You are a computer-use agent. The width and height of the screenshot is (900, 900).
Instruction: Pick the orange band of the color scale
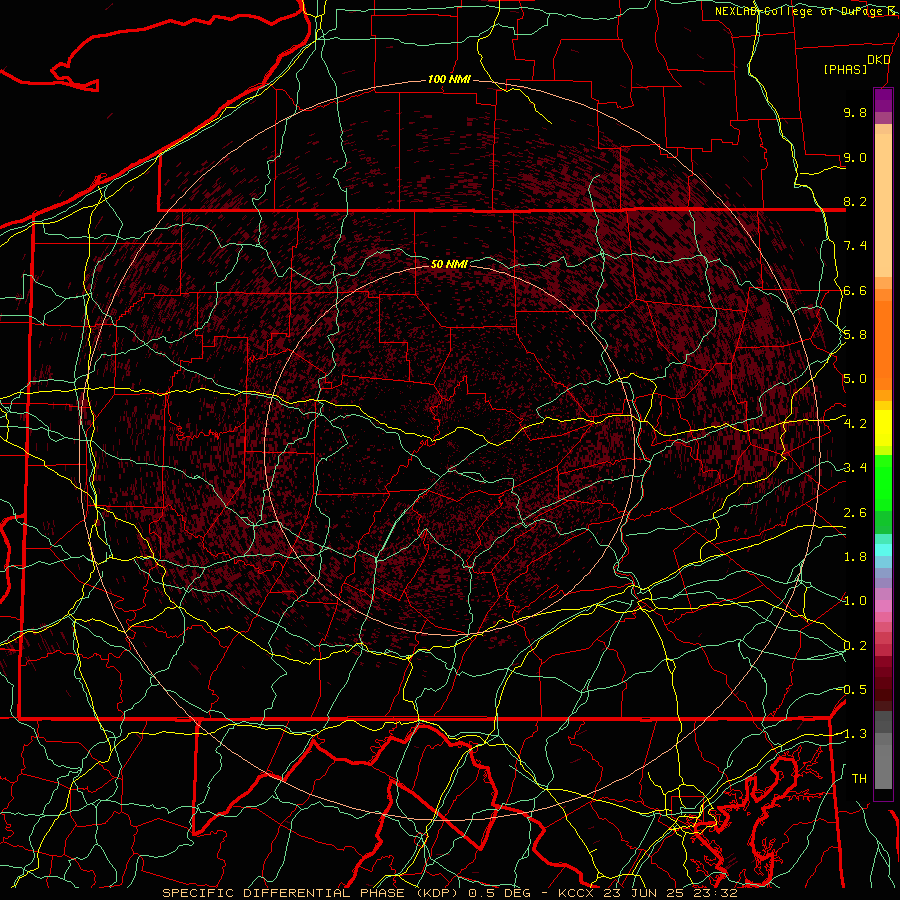[883, 345]
